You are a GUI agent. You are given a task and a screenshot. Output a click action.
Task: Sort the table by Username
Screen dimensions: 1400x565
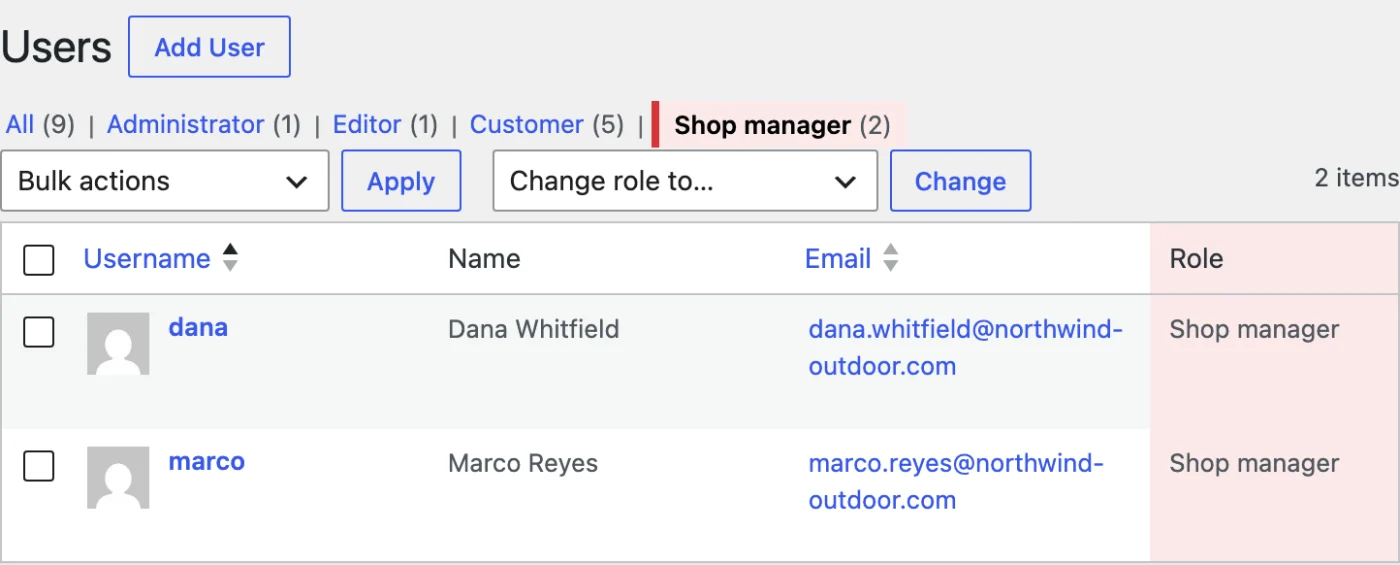coord(147,259)
